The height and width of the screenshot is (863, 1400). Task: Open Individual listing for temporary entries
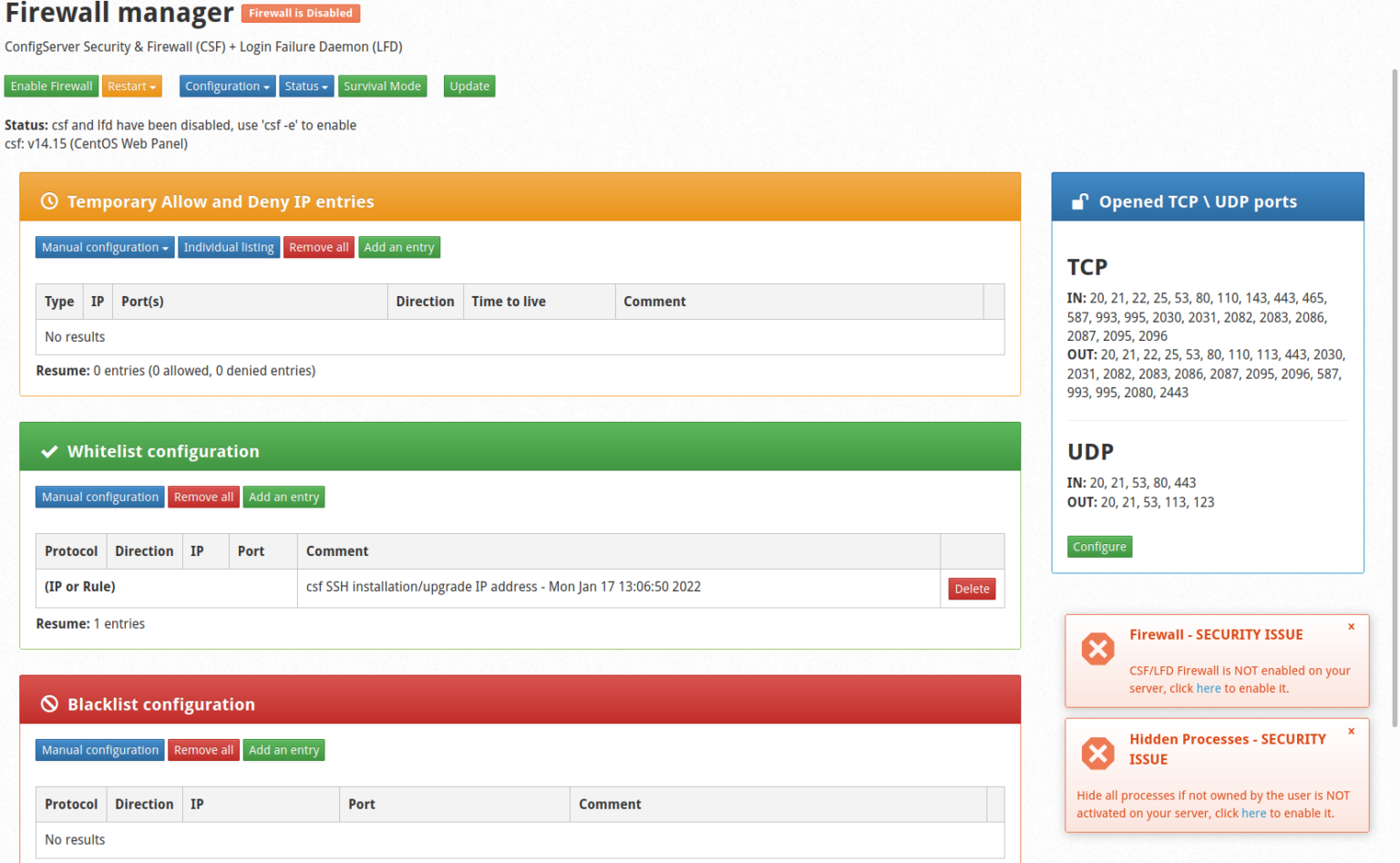click(228, 248)
